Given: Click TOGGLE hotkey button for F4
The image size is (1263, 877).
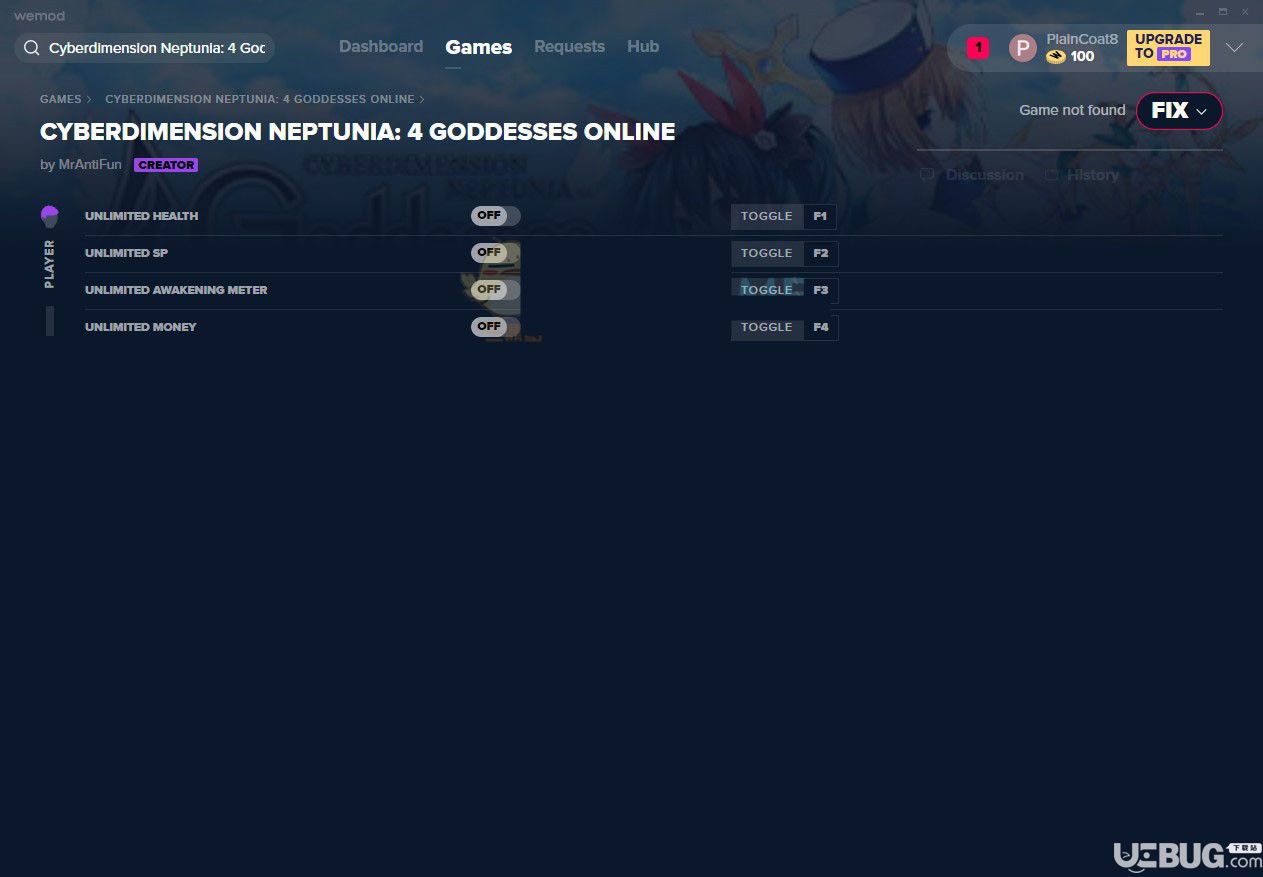Looking at the screenshot, I should pyautogui.click(x=767, y=327).
